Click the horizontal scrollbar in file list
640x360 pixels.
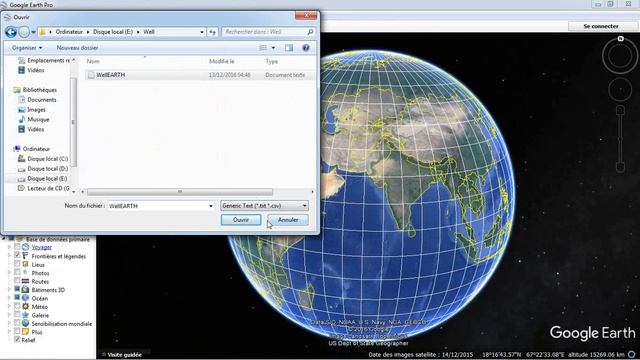click(x=180, y=191)
